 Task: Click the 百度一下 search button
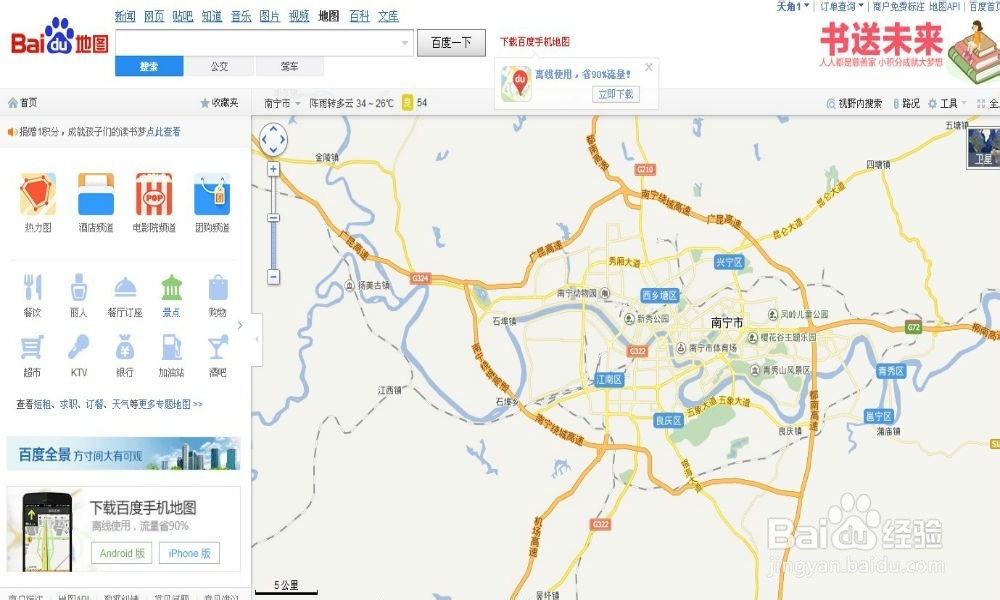[451, 43]
